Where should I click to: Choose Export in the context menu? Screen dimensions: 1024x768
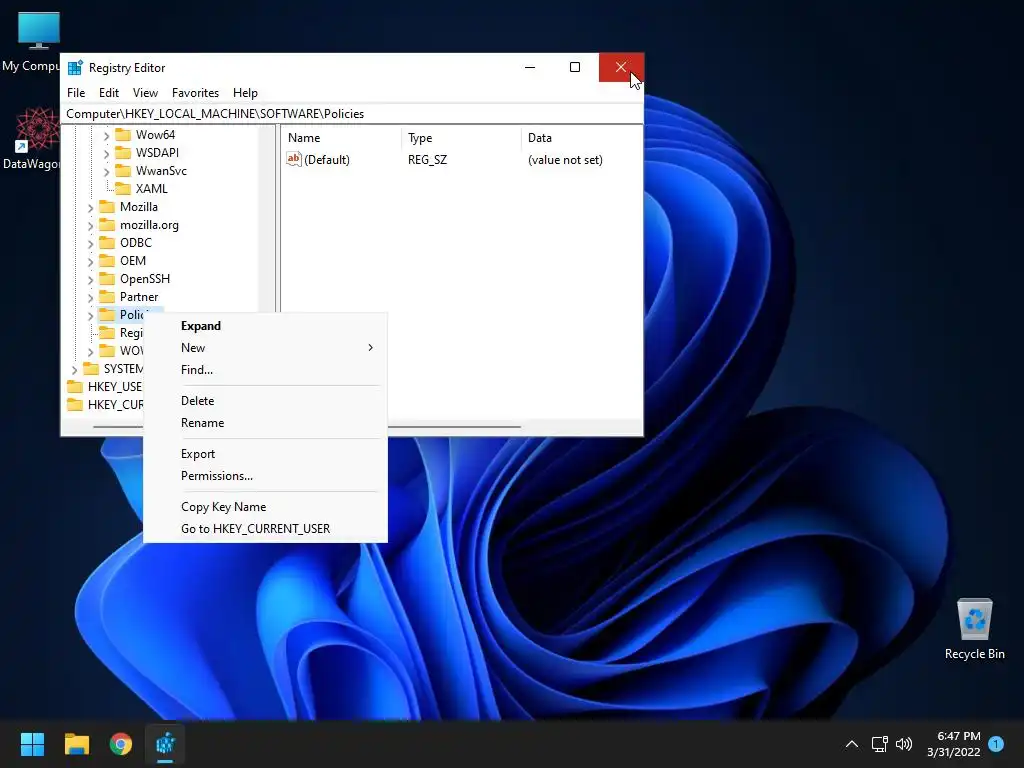265,453
